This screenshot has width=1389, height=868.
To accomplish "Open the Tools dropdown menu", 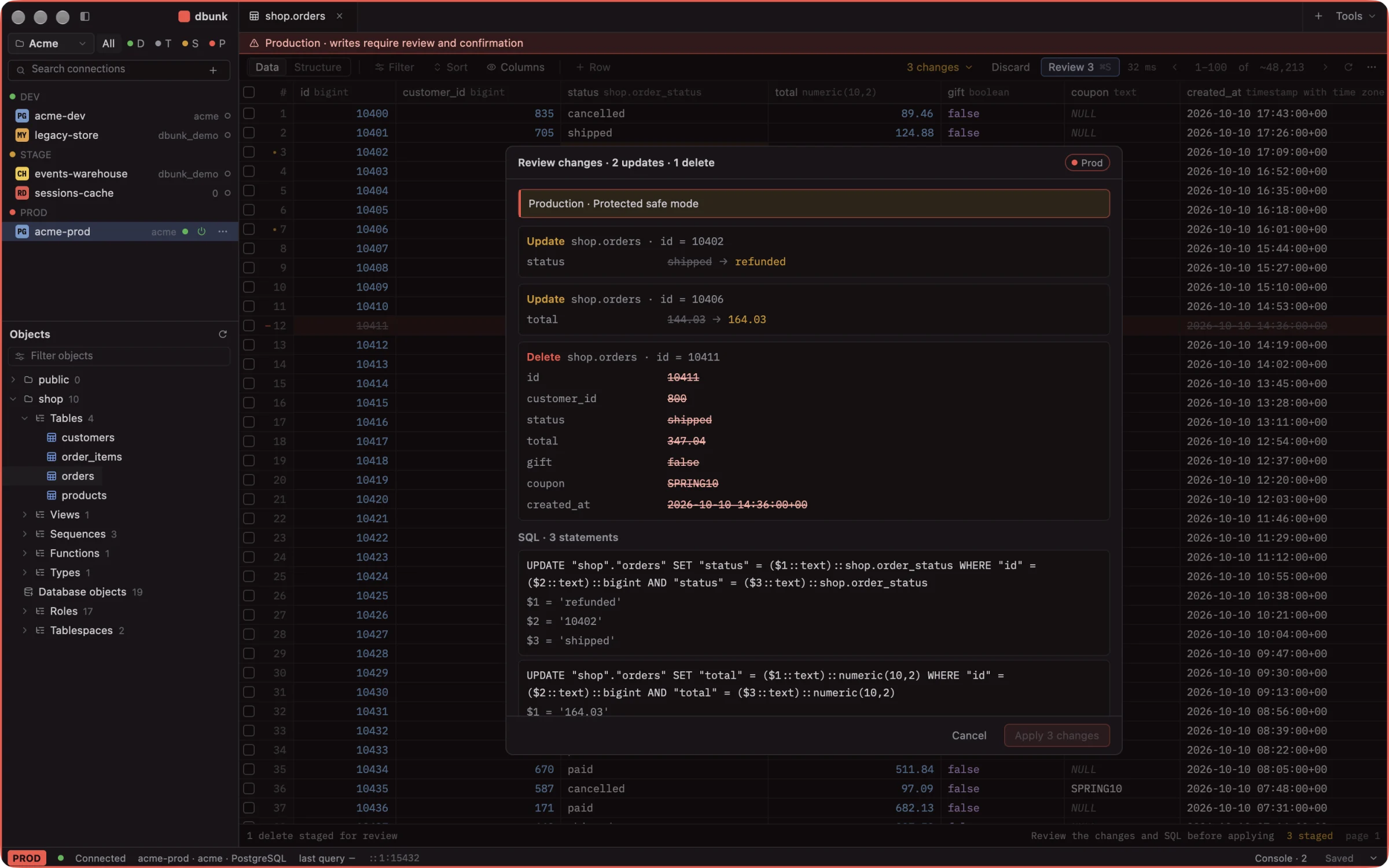I will [1355, 16].
